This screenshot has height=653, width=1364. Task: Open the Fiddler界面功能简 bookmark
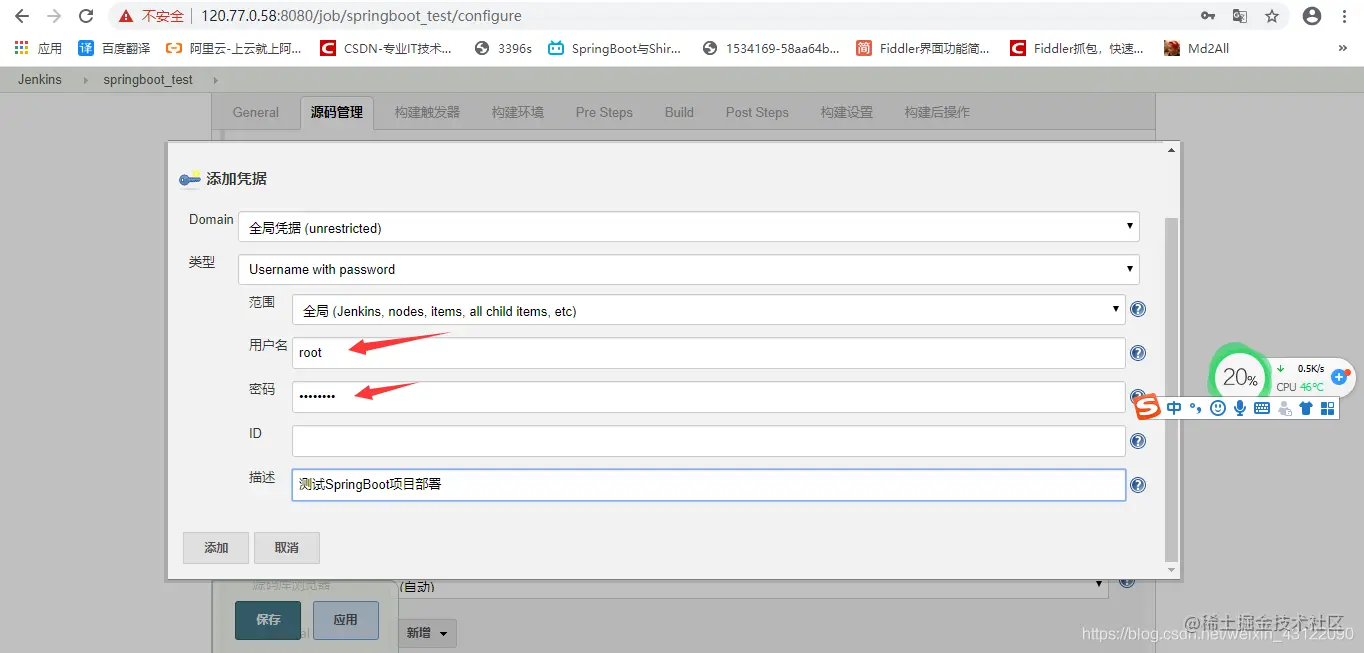(x=923, y=48)
